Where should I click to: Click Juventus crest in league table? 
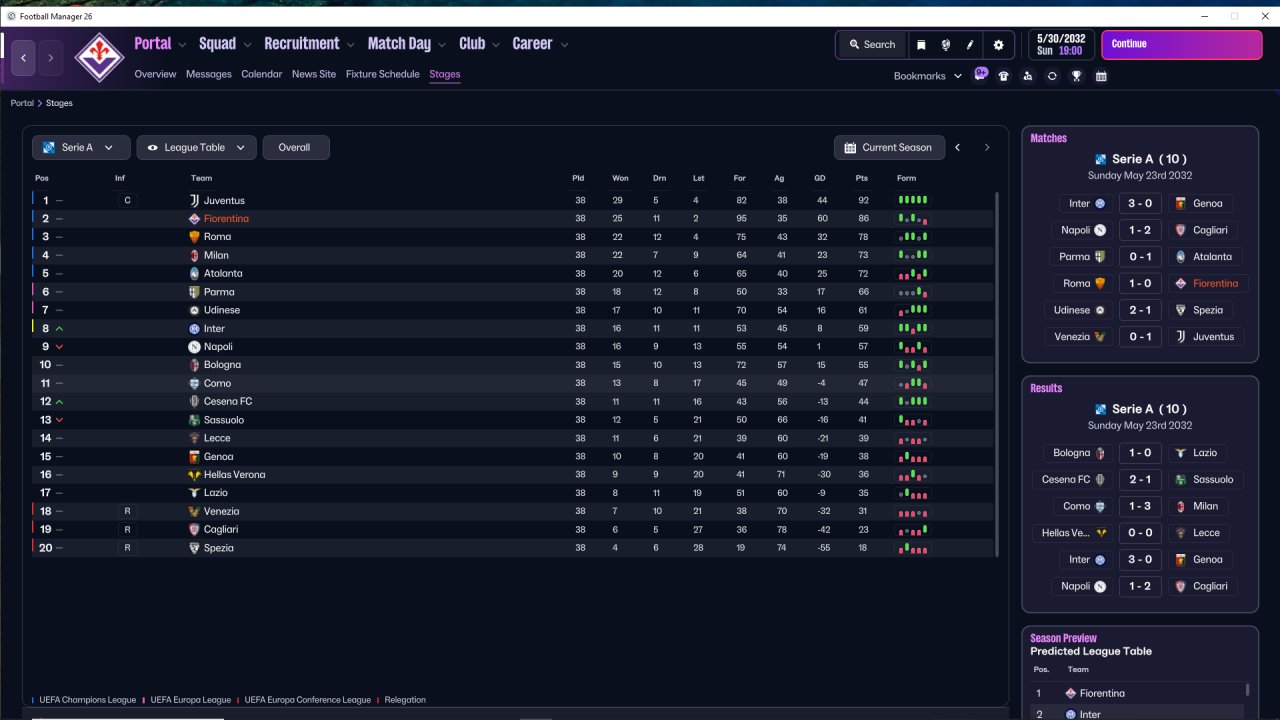point(194,201)
